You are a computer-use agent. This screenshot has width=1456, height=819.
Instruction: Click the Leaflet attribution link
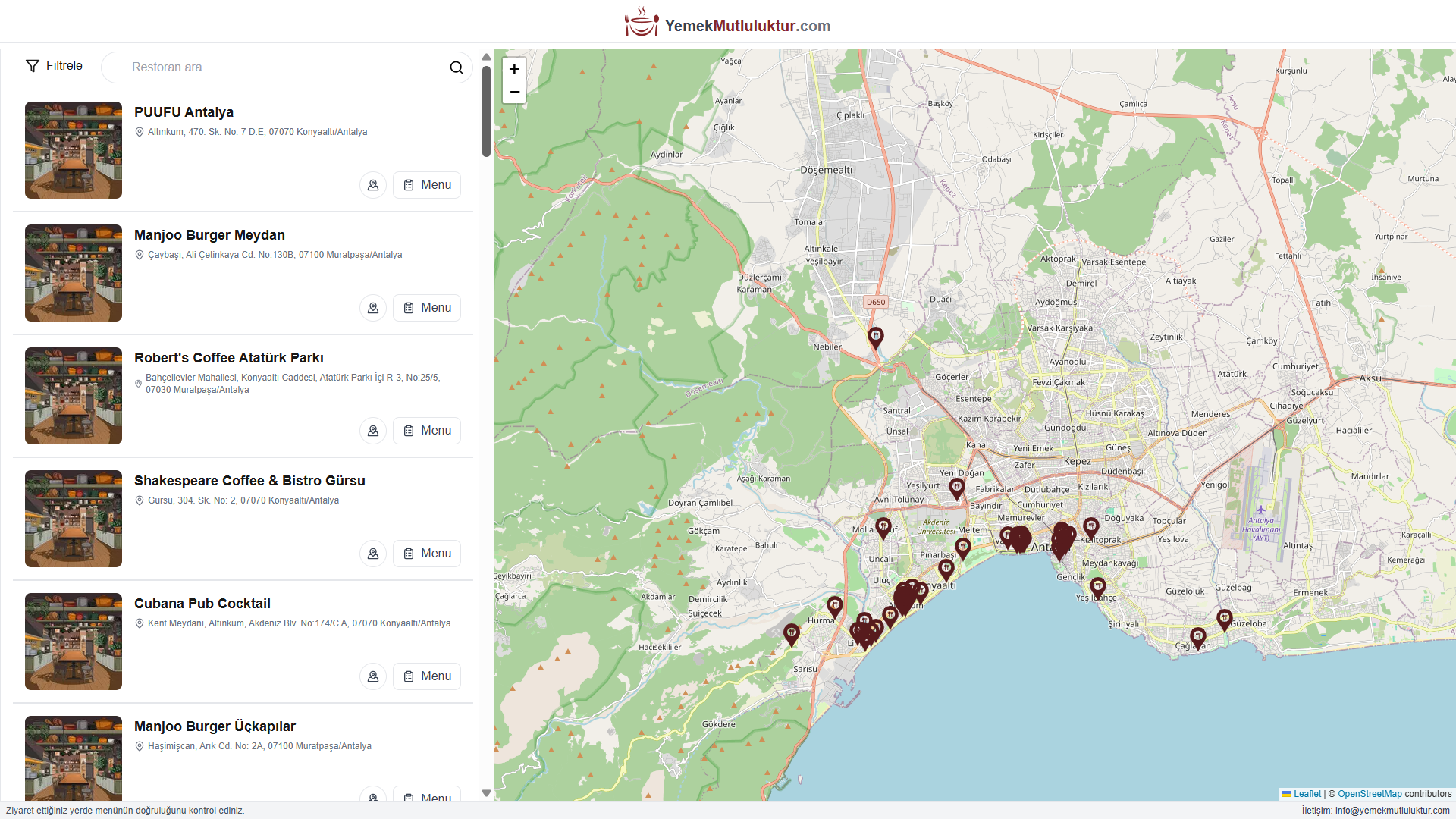[1307, 794]
